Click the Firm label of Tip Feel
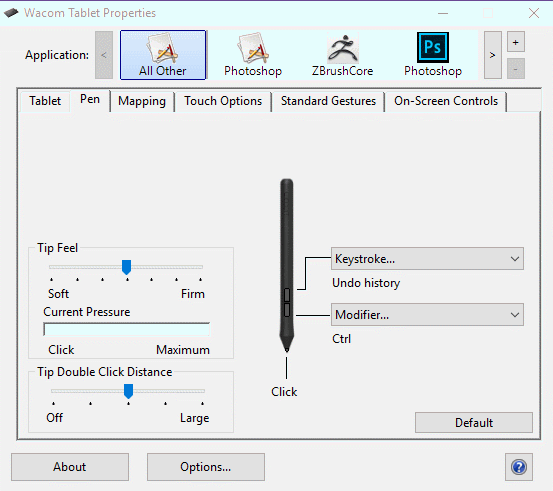This screenshot has width=553, height=491. pos(193,294)
